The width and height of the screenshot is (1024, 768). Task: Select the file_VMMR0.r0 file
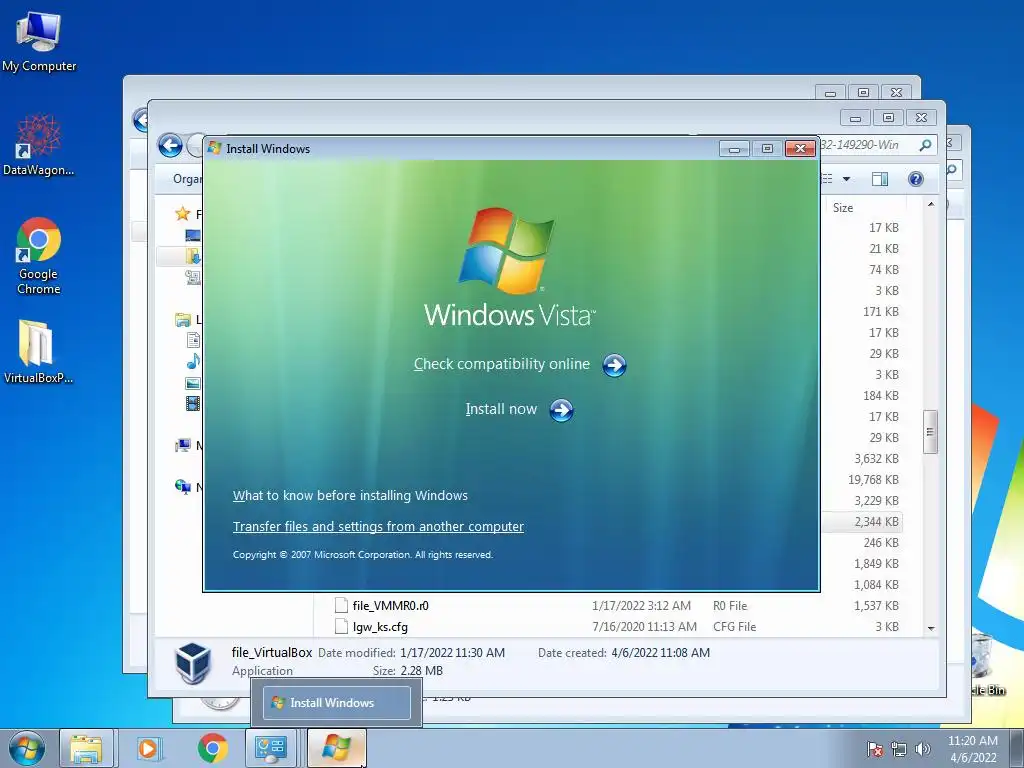pyautogui.click(x=391, y=605)
